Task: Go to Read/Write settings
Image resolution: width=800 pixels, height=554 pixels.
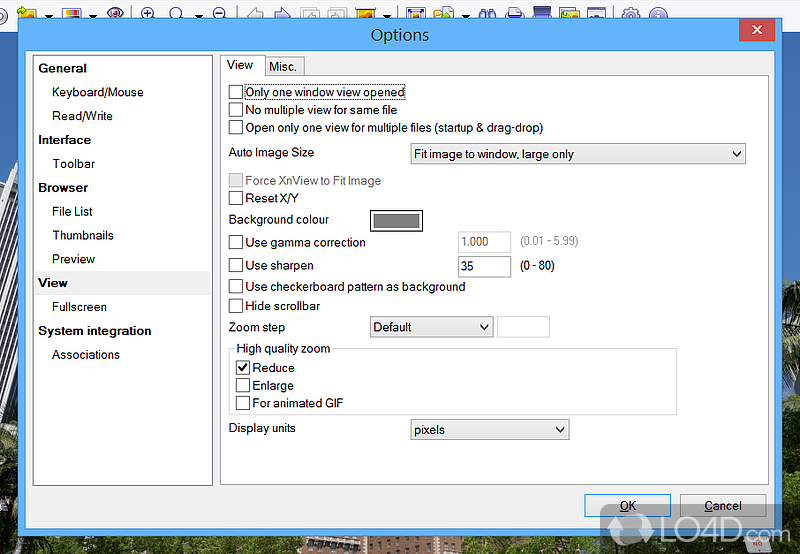Action: coord(82,116)
